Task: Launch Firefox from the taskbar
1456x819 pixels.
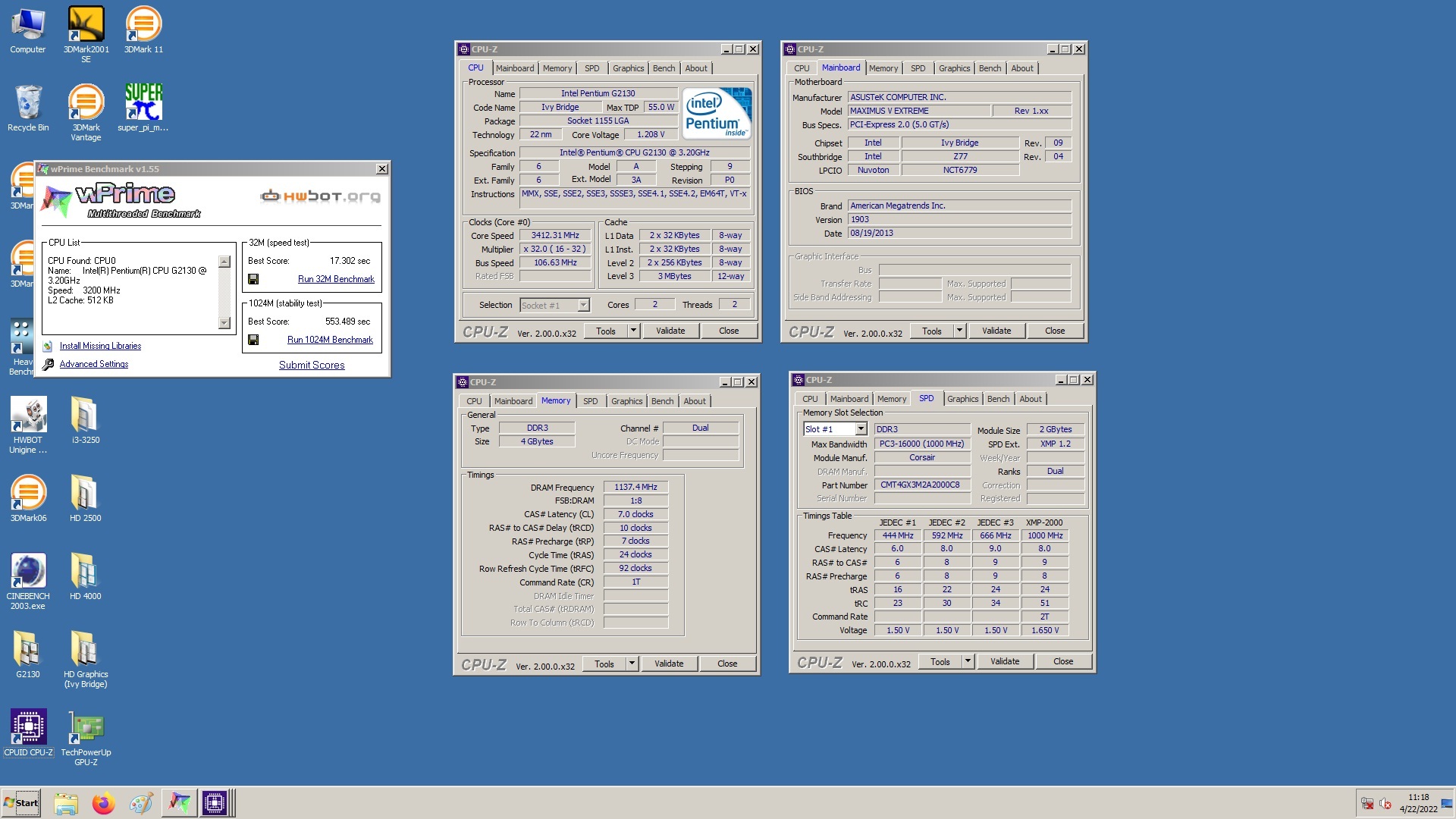Action: 103,803
